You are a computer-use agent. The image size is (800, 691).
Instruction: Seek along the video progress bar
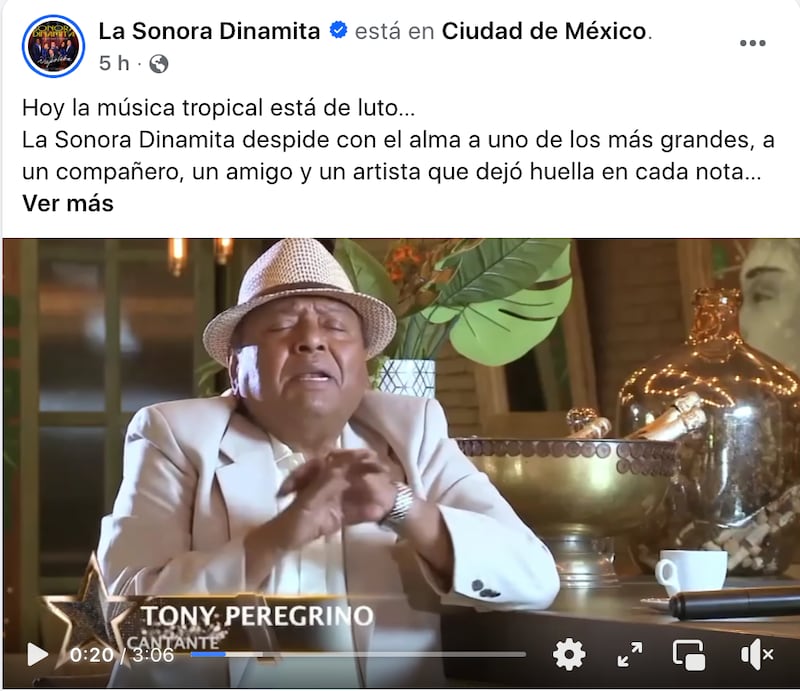click(358, 654)
